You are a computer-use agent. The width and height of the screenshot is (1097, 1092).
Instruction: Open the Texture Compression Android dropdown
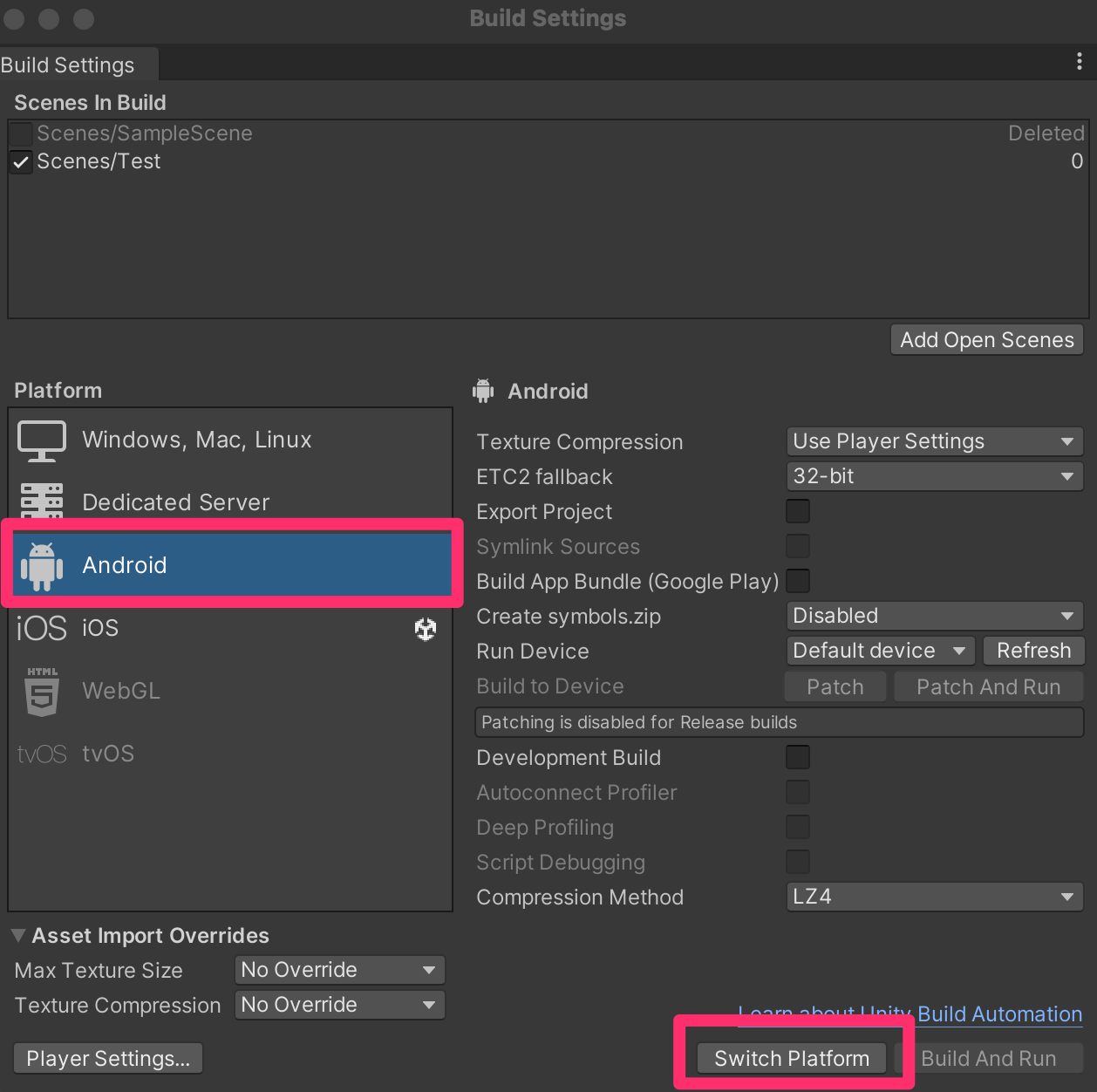[x=934, y=441]
